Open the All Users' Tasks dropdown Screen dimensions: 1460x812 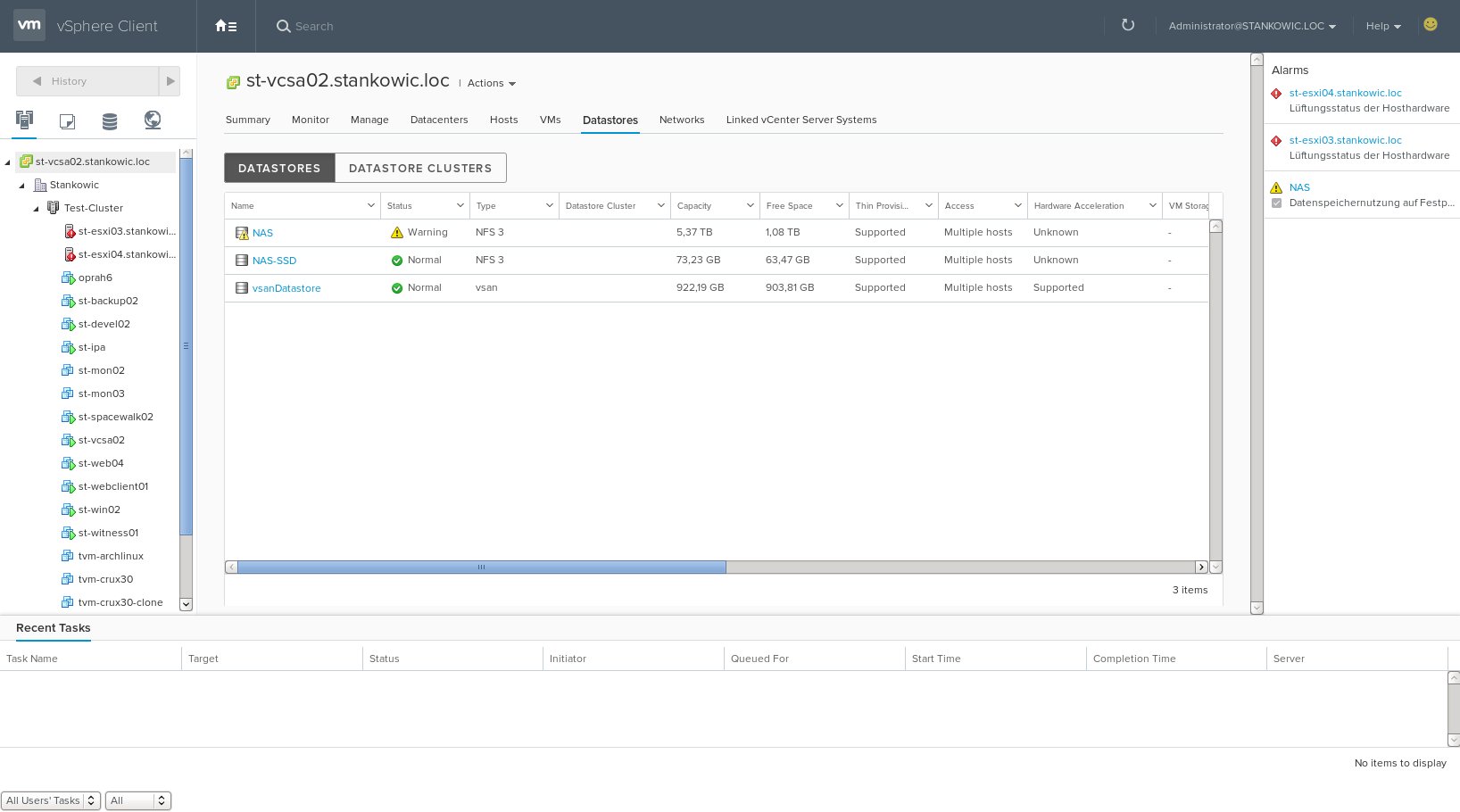51,800
